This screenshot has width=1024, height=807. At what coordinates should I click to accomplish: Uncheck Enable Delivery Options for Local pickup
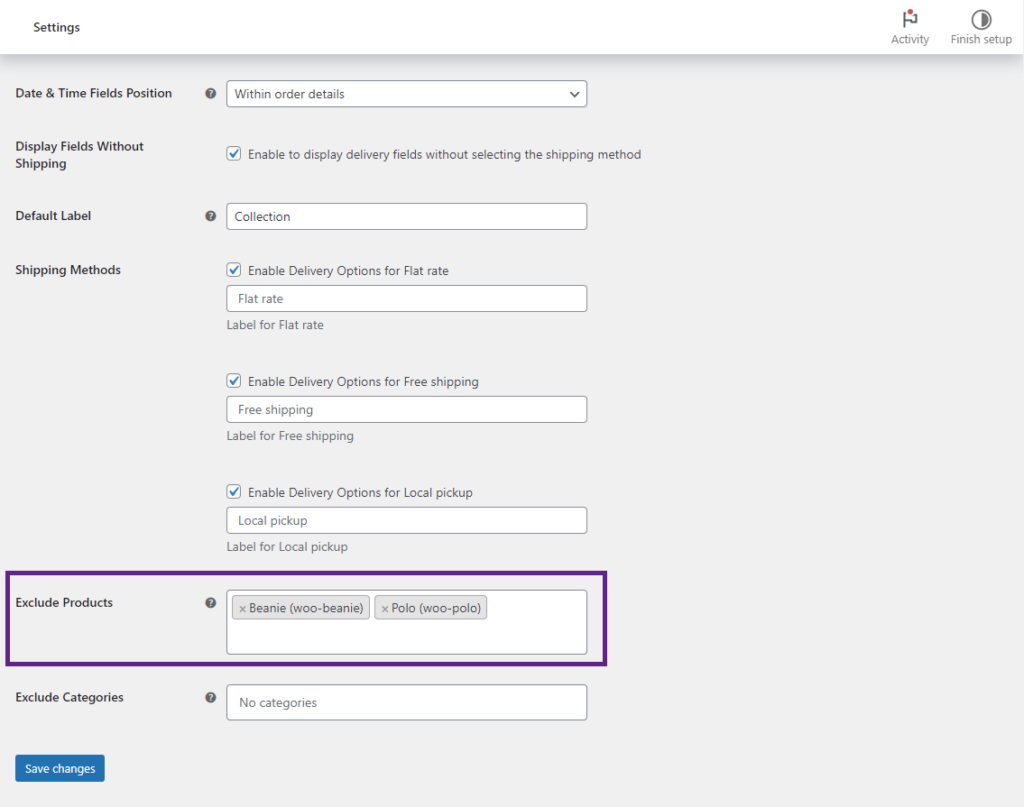pyautogui.click(x=234, y=492)
